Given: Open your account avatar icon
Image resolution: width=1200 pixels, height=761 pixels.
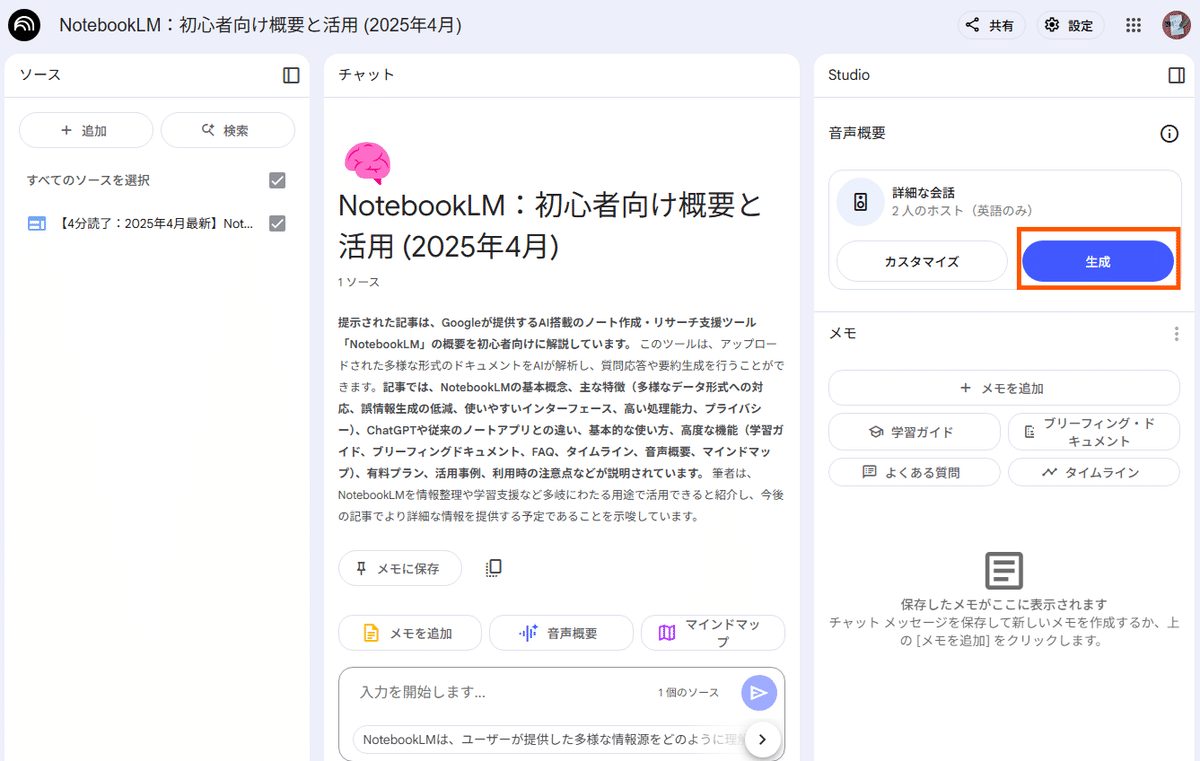Looking at the screenshot, I should (1176, 25).
